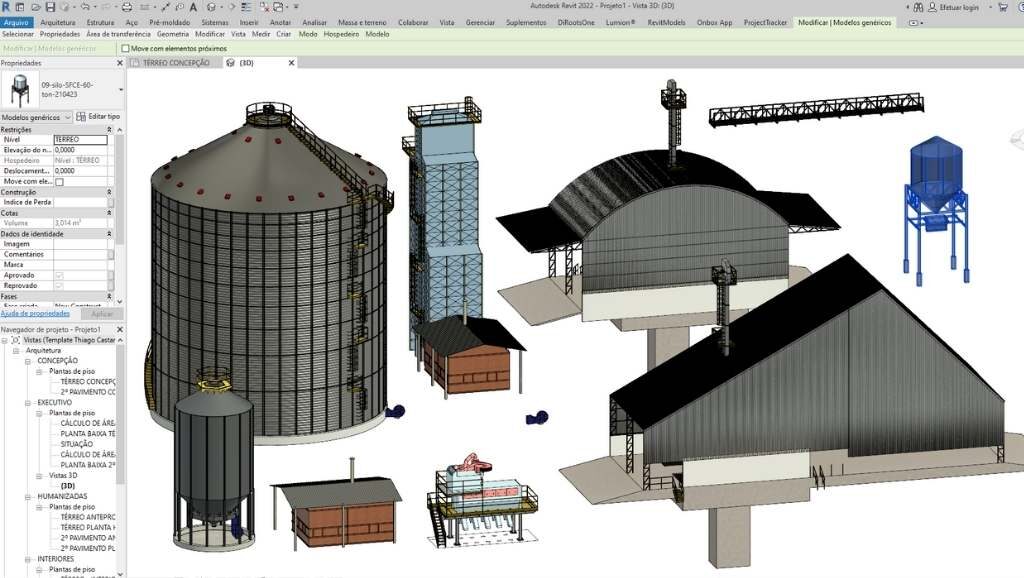The height and width of the screenshot is (578, 1024).
Task: Click the Print icon in quick access toolbar
Action: coord(127,7)
